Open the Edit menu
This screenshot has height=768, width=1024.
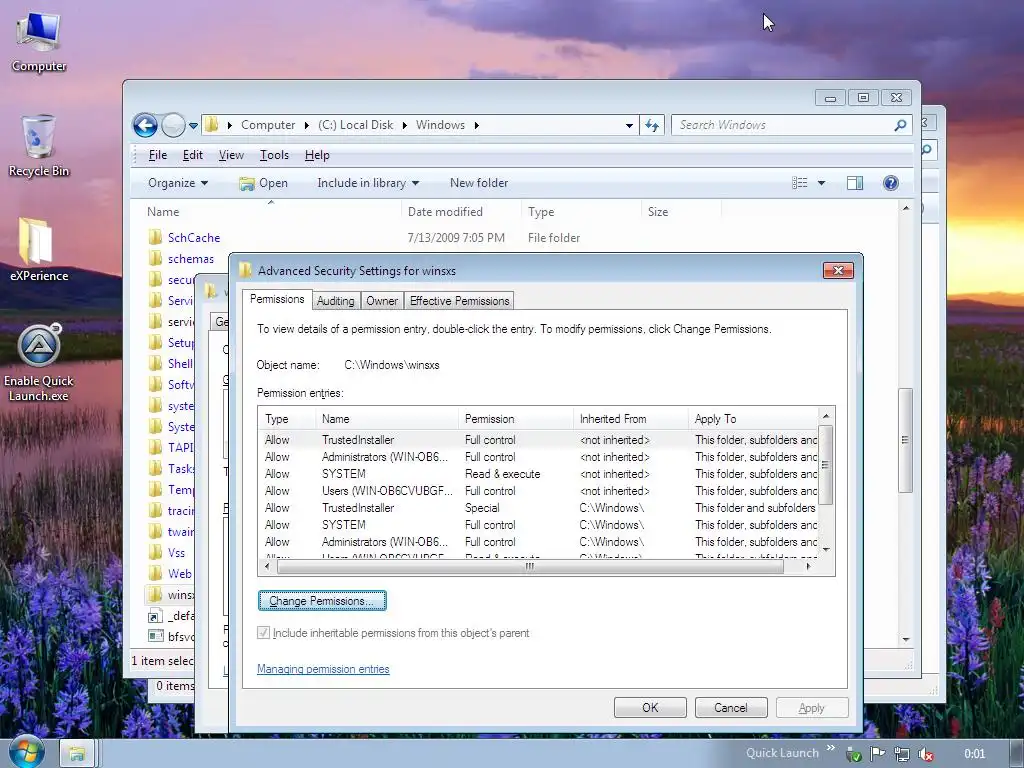click(x=193, y=155)
